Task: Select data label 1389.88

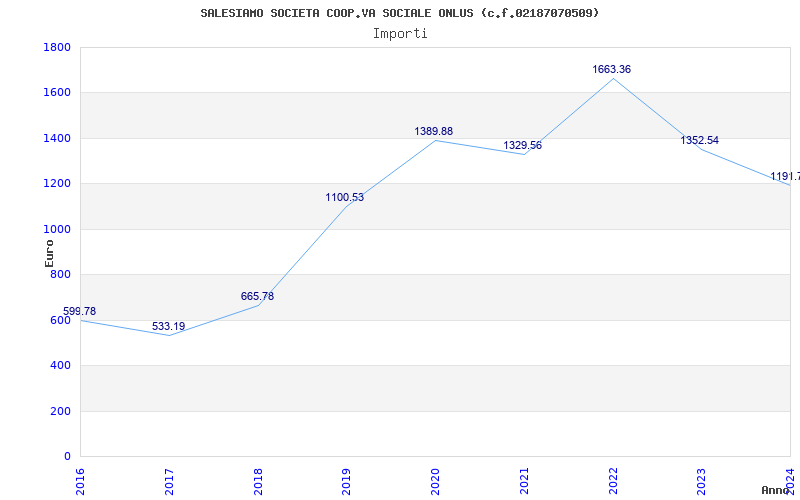Action: [434, 132]
